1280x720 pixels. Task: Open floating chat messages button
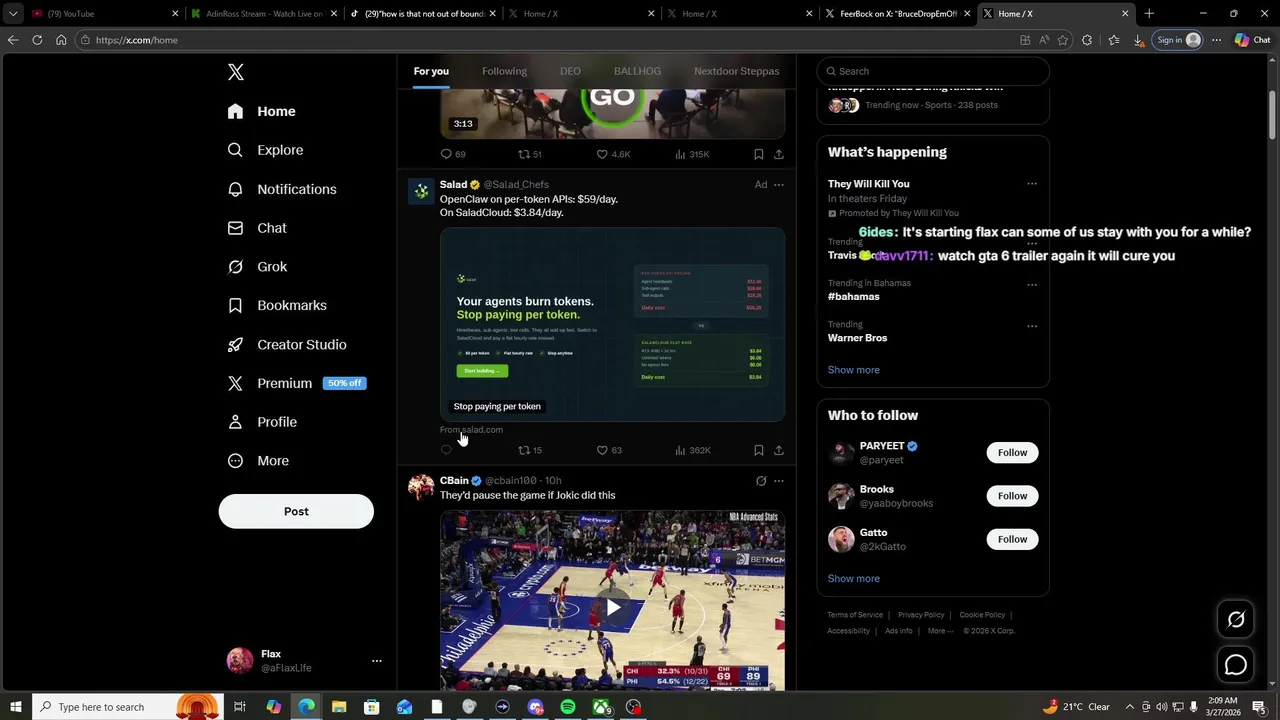coord(1236,665)
